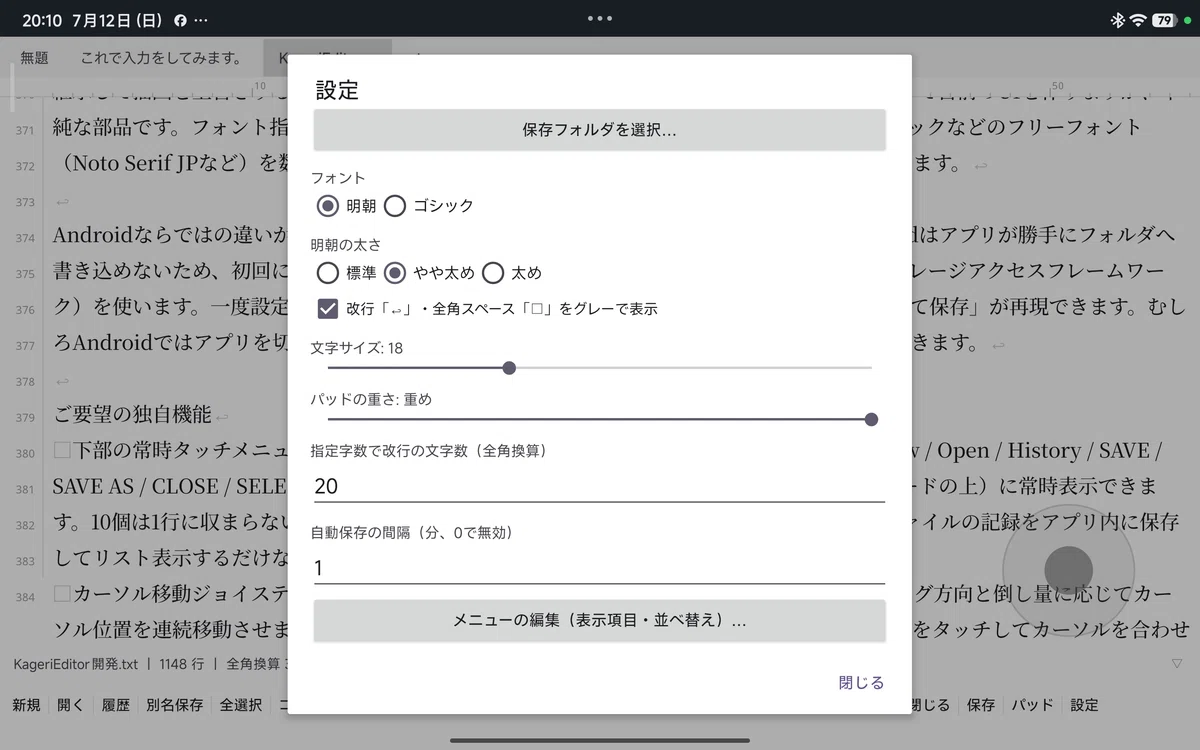This screenshot has width=1200, height=750.
Task: Tap 全選択 in bottom menu
Action: (241, 705)
